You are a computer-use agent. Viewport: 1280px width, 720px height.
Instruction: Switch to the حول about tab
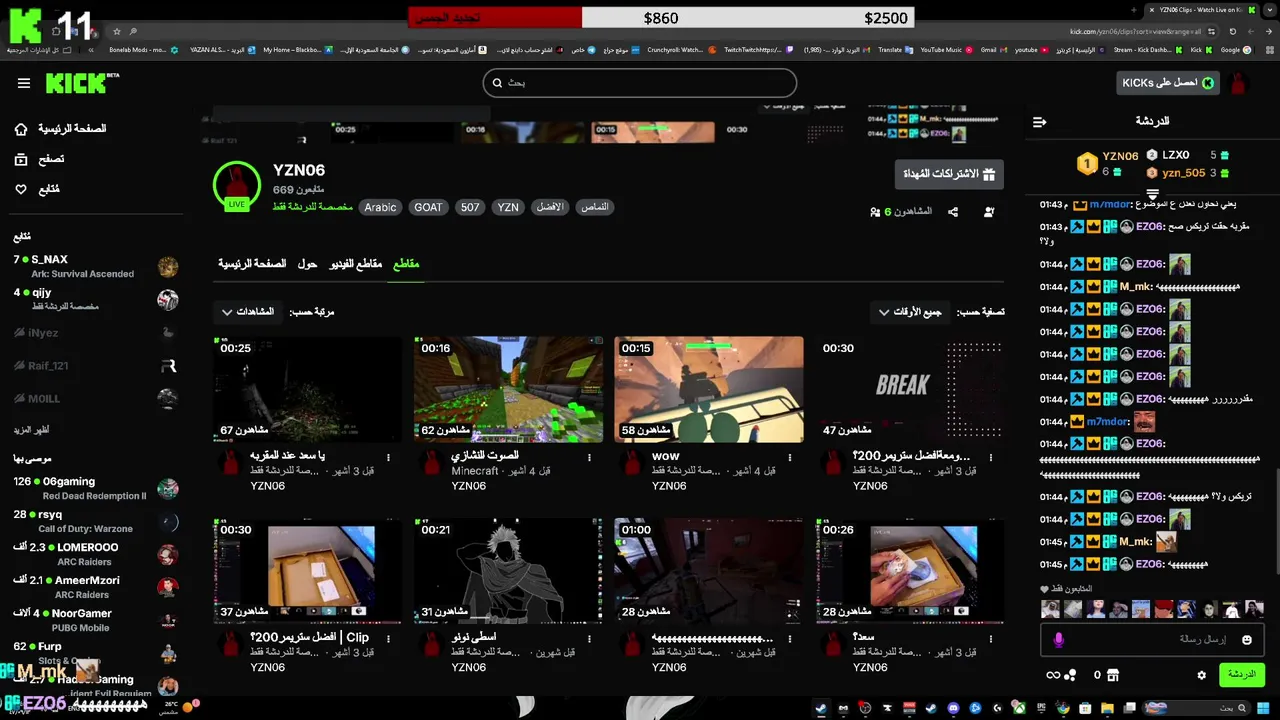coord(307,264)
